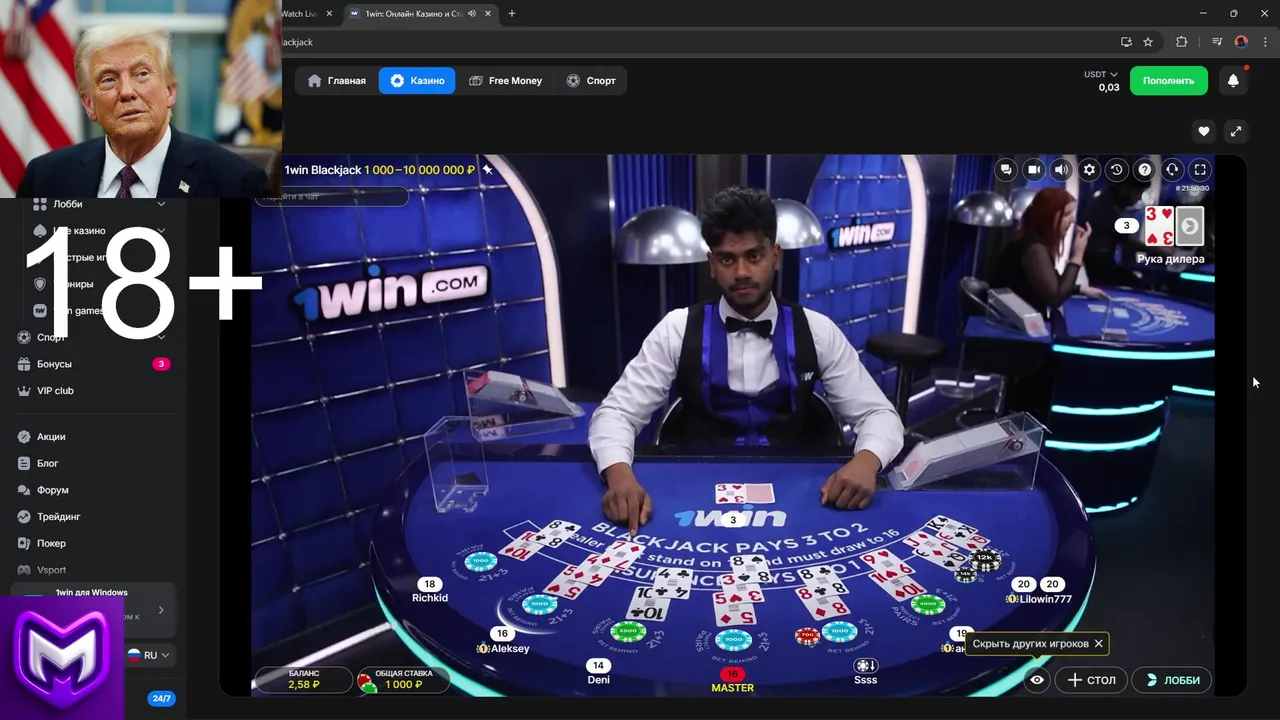Bookmark this page with the star icon

click(1148, 42)
